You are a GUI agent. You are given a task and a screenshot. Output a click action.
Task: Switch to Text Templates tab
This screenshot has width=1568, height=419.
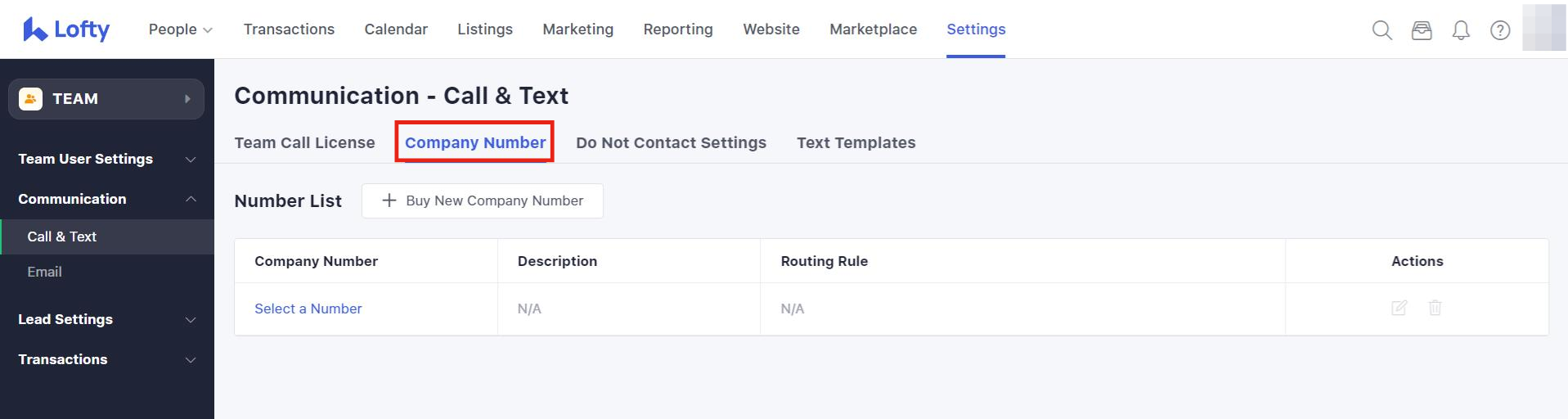(856, 142)
